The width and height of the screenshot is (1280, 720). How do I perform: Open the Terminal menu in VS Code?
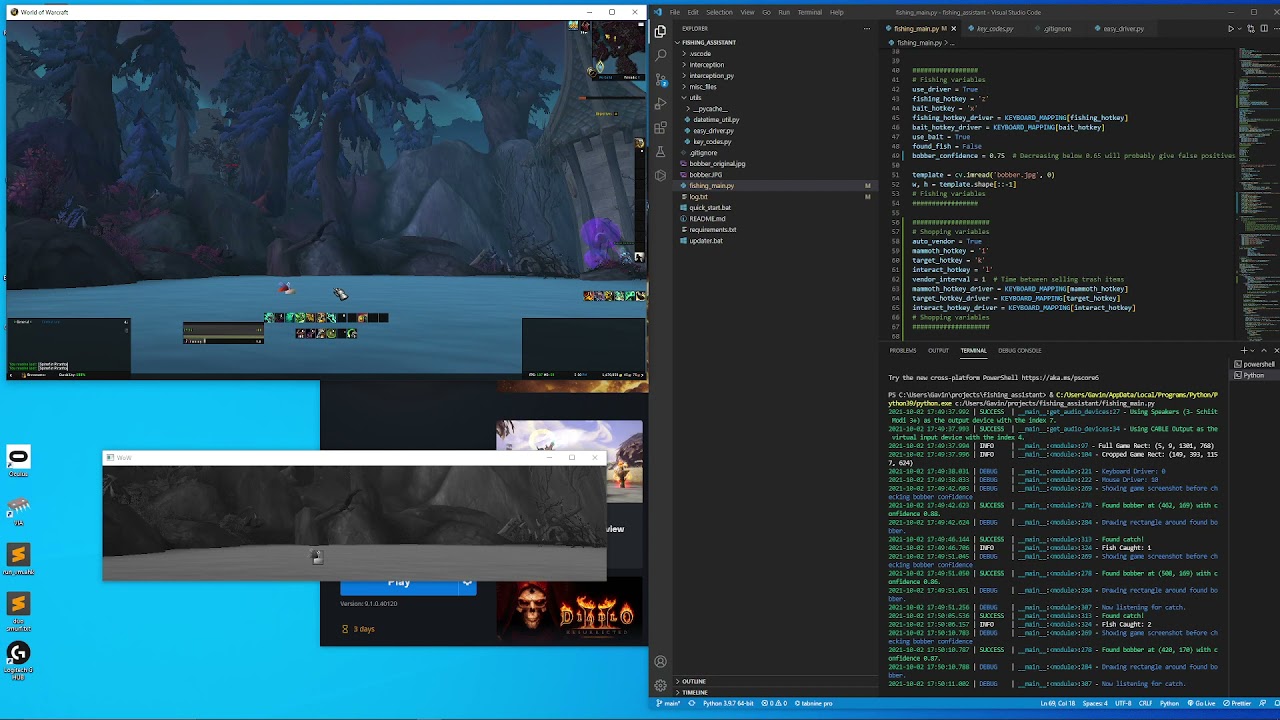[809, 12]
